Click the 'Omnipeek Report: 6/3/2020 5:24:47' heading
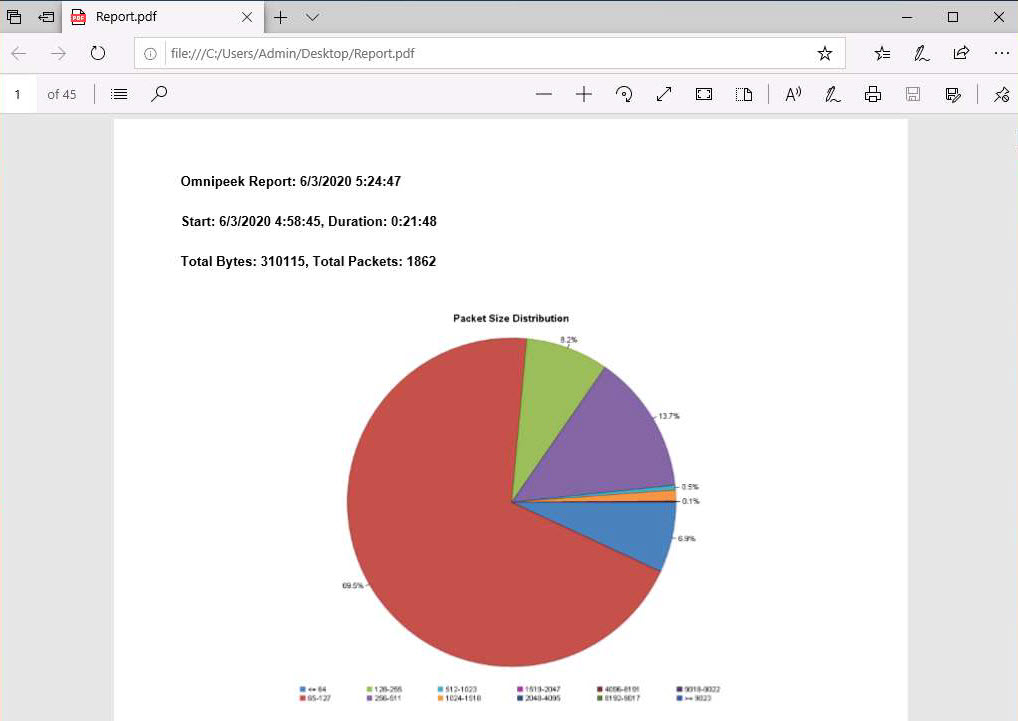The width and height of the screenshot is (1018, 721). [290, 182]
